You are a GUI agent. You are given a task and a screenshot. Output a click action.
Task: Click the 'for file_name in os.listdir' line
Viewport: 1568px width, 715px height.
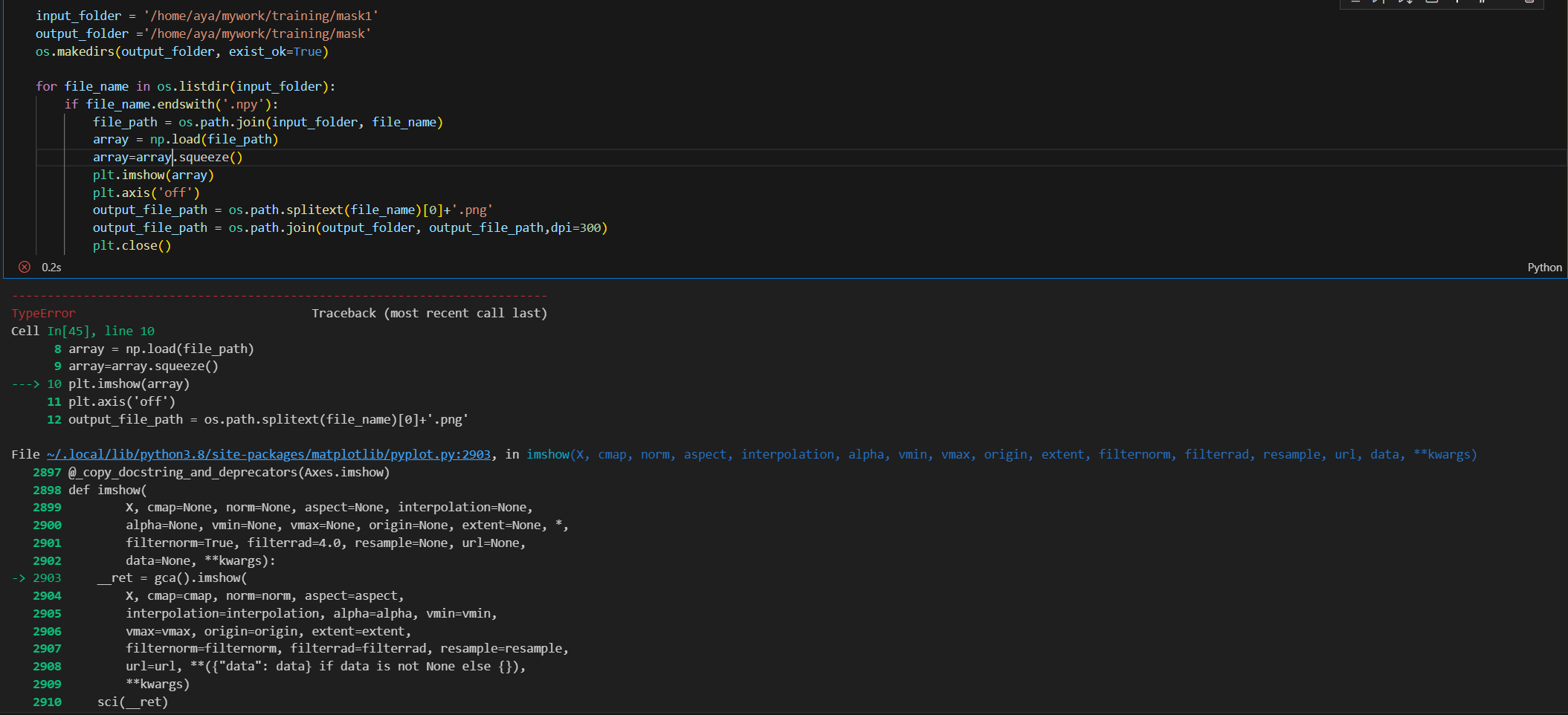point(186,86)
